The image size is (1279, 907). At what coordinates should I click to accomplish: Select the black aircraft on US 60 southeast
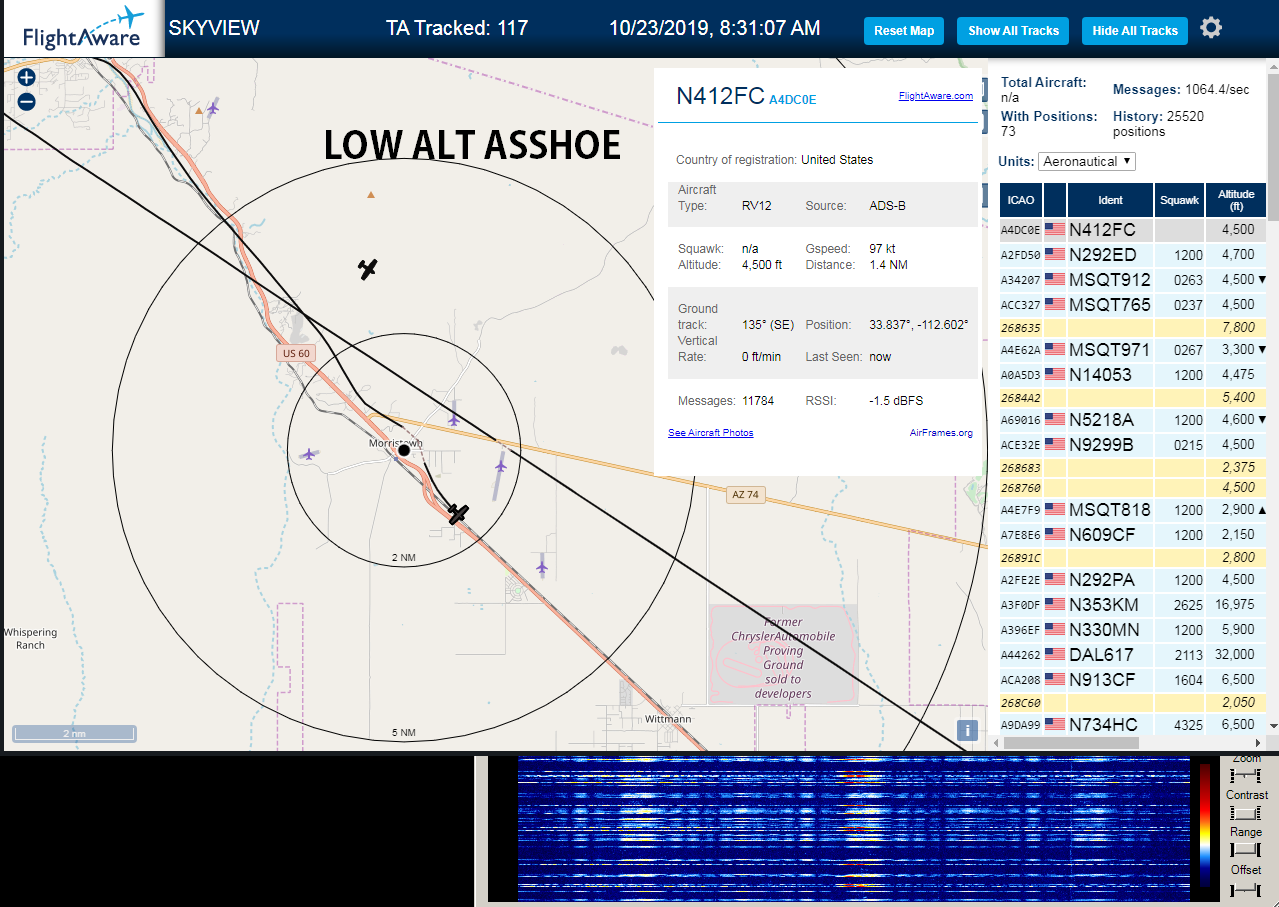(458, 514)
